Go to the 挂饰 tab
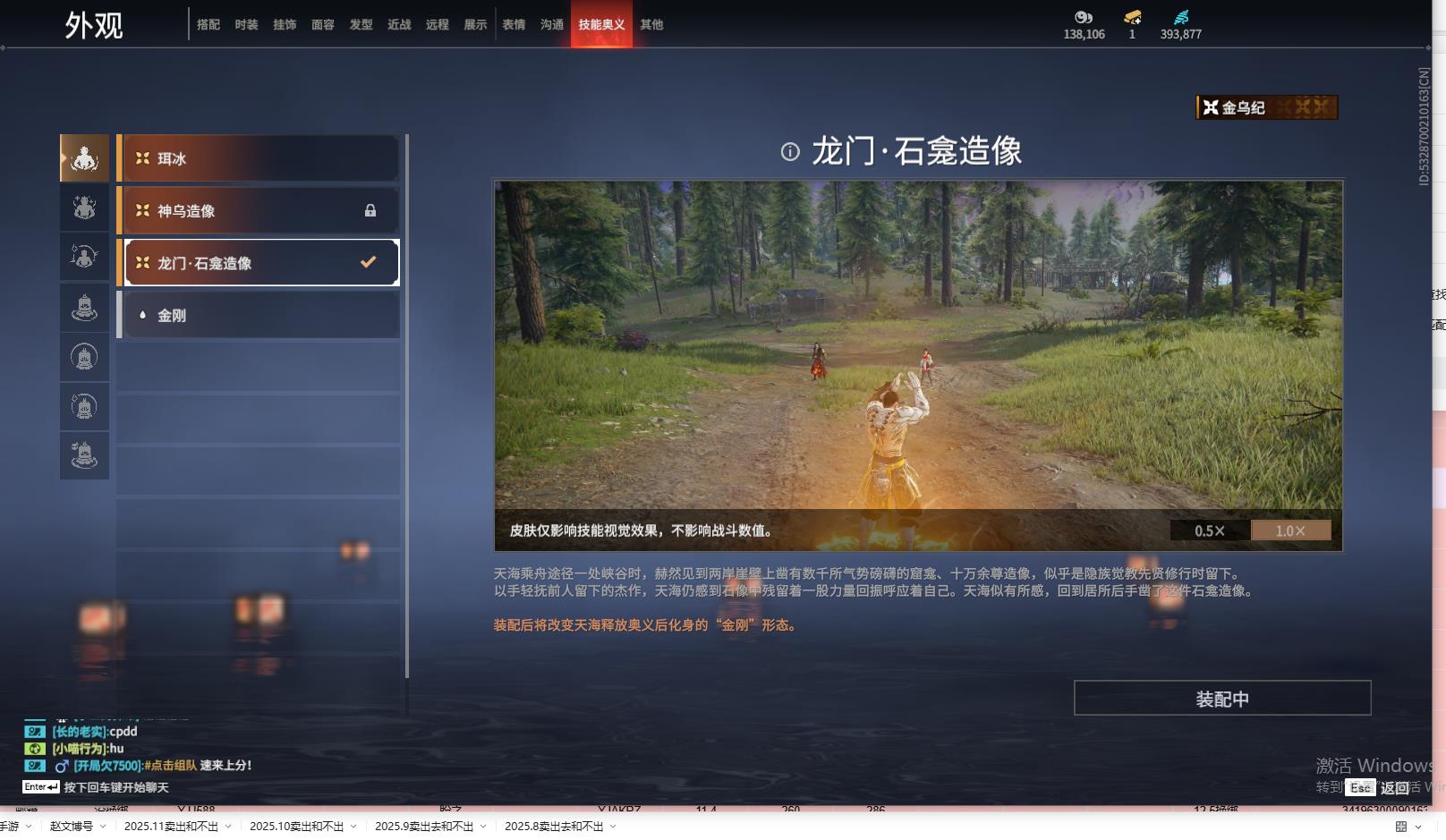The width and height of the screenshot is (1446, 840). pyautogui.click(x=285, y=25)
